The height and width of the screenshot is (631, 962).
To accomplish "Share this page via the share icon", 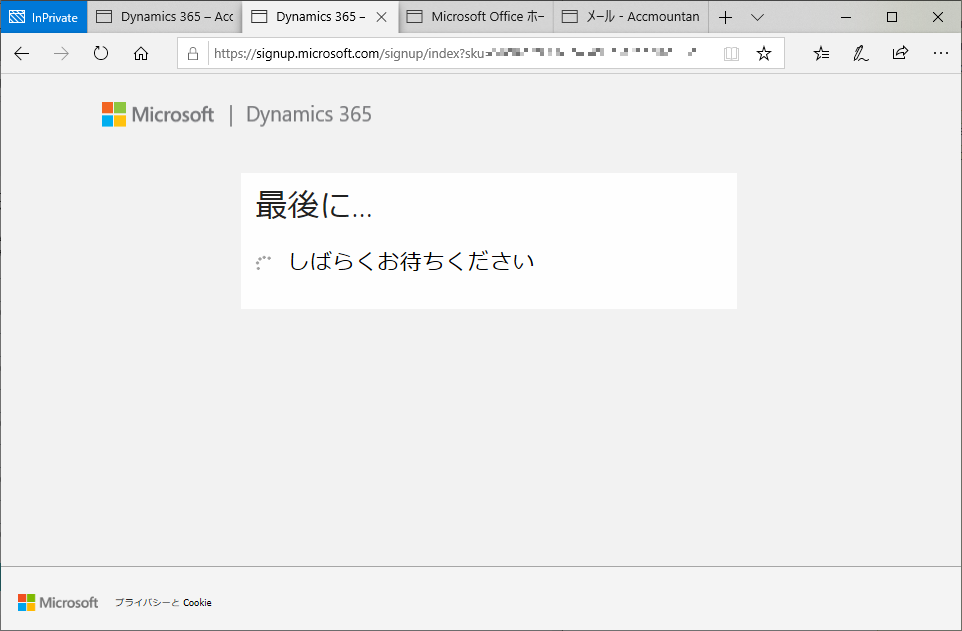I will tap(900, 53).
